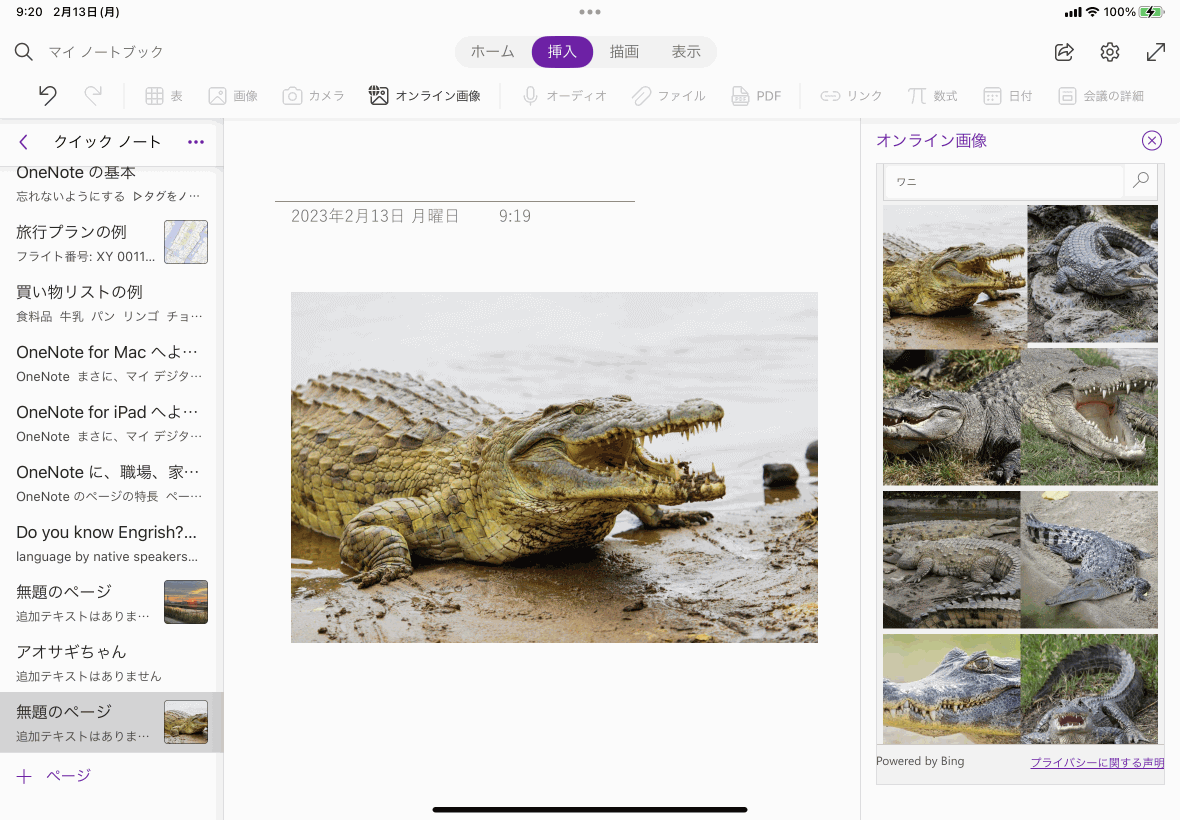
Task: Switch to the 描画 tab
Action: [x=624, y=52]
